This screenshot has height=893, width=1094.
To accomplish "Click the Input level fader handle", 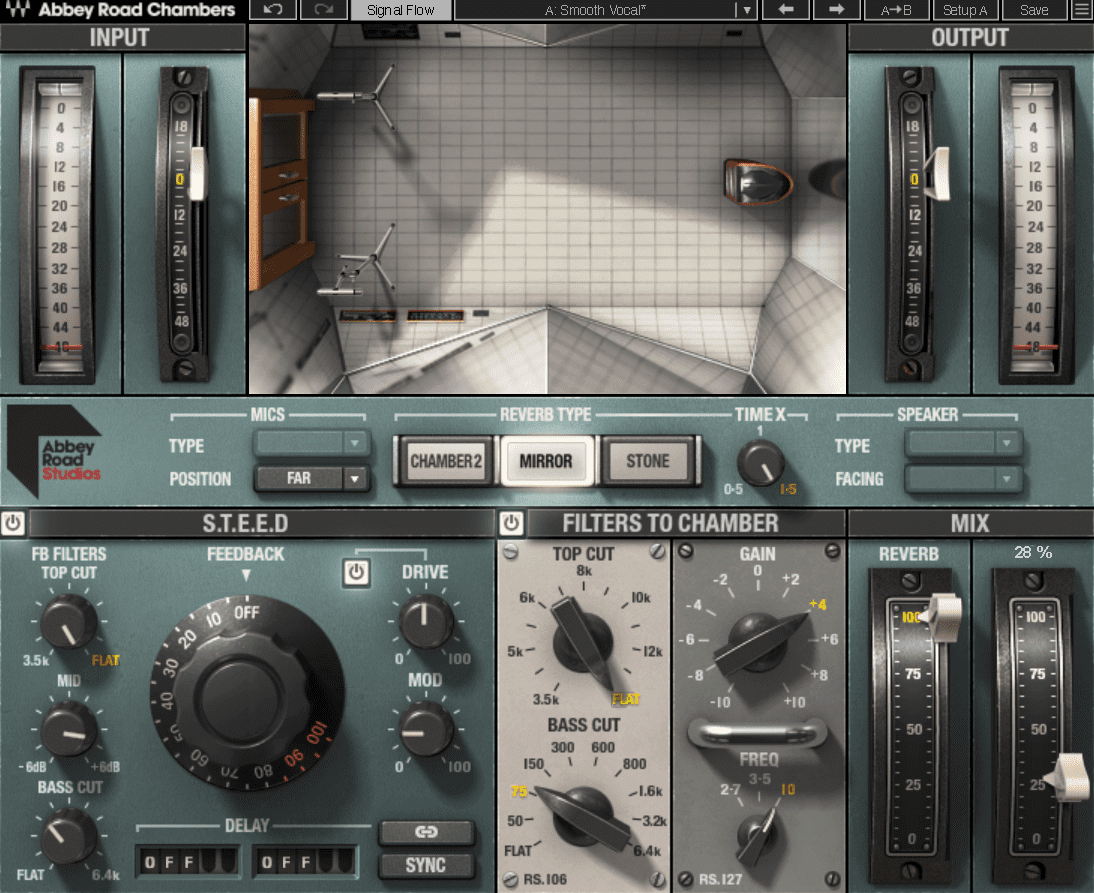I will click(198, 173).
